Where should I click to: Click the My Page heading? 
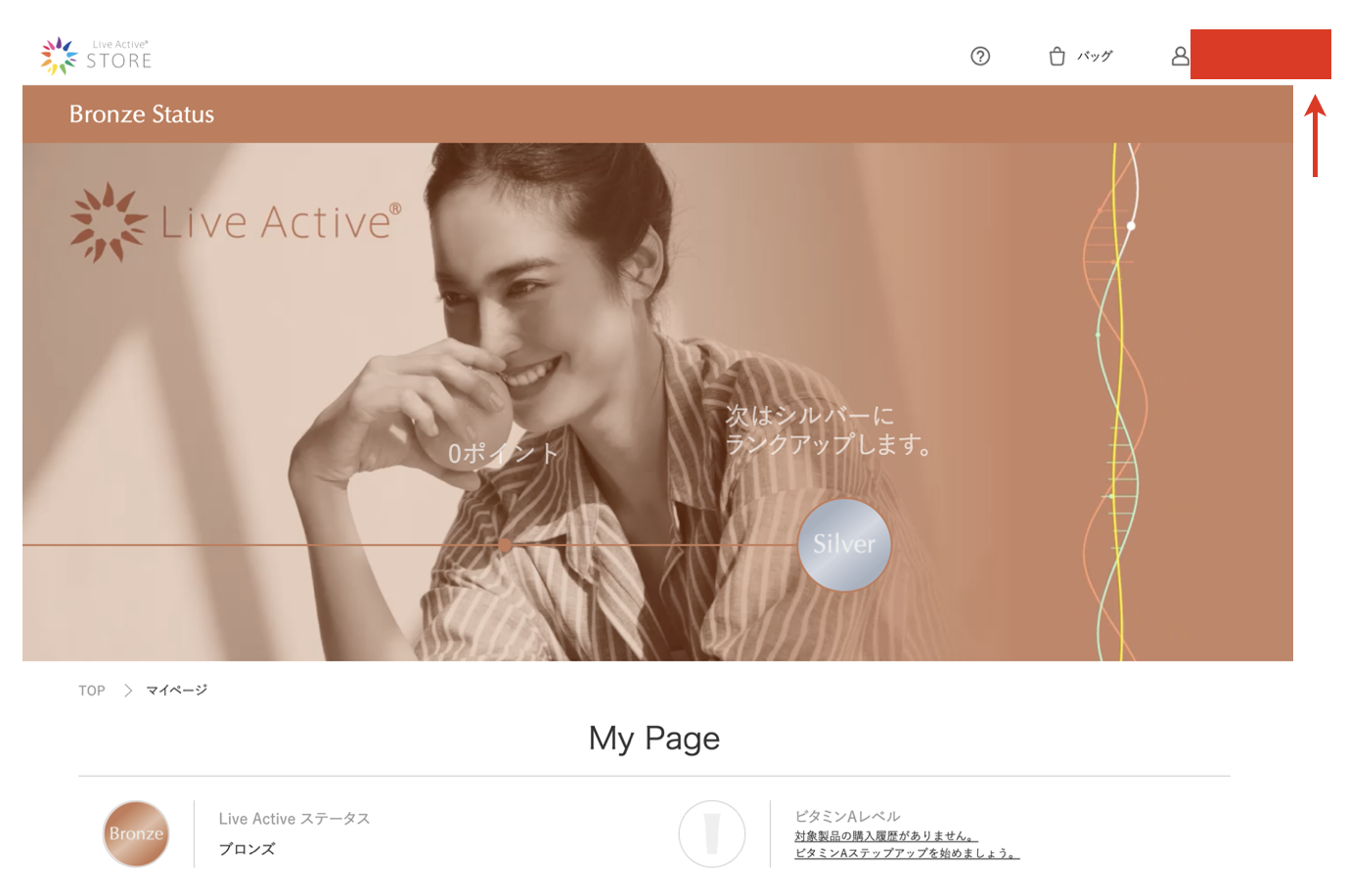point(654,739)
